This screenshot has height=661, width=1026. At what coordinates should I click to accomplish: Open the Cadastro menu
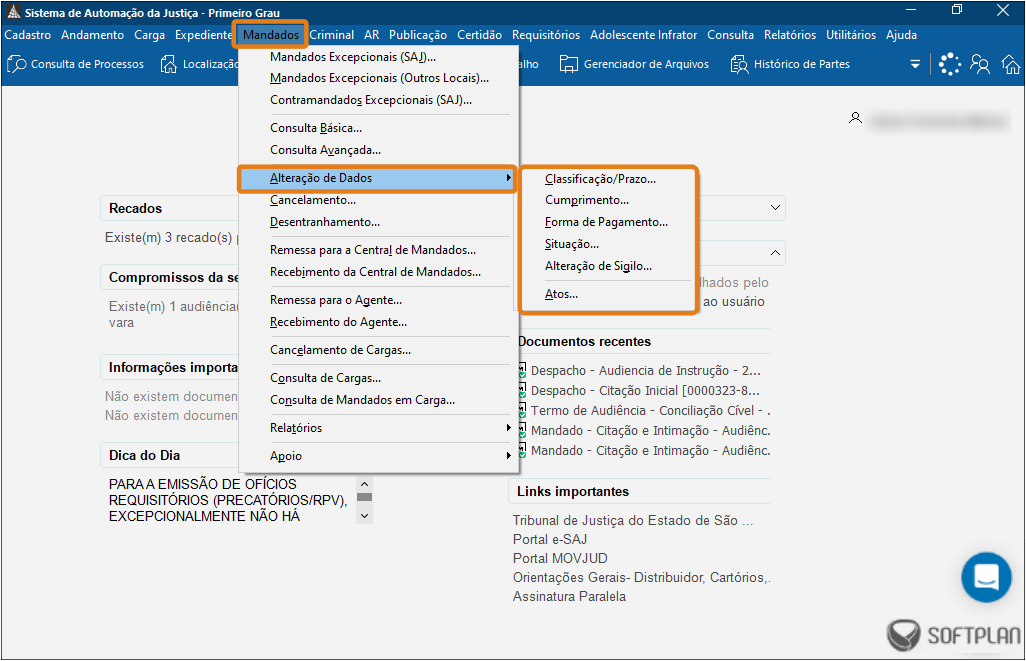(27, 35)
